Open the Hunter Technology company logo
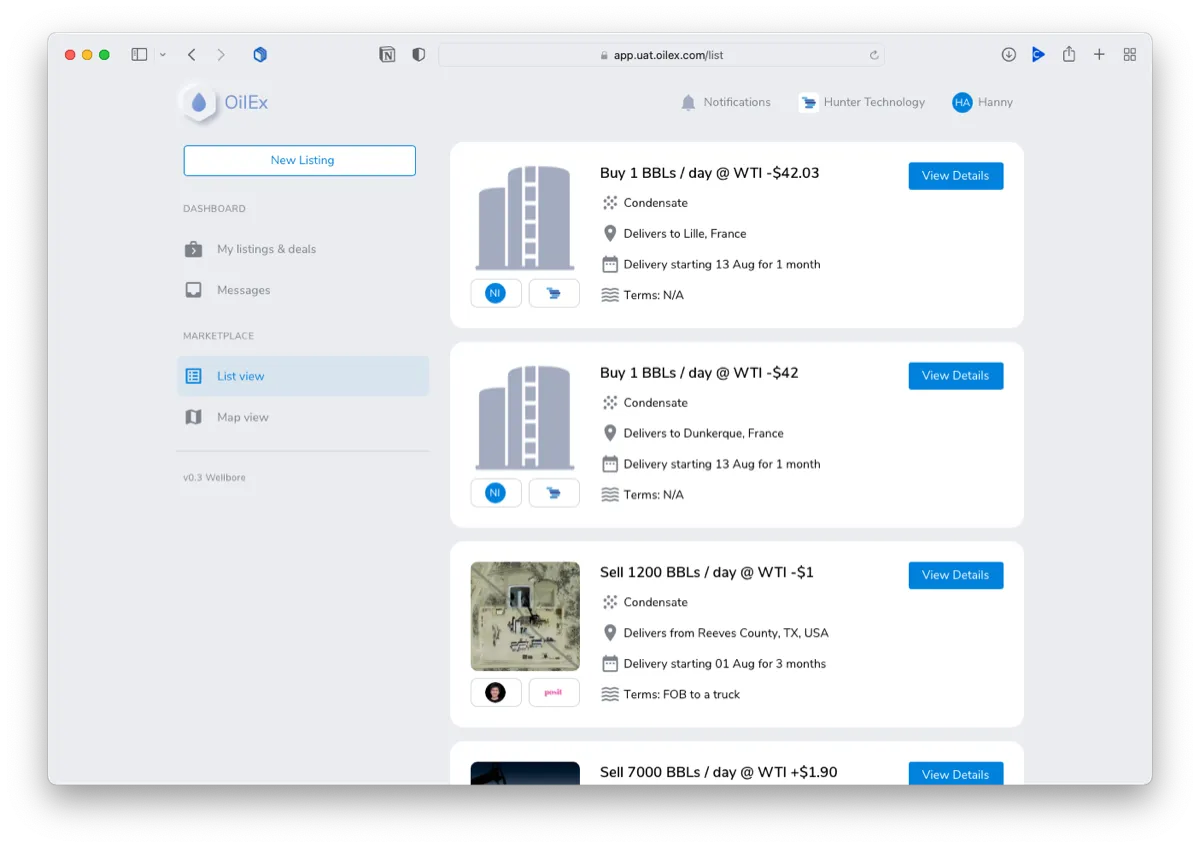Viewport: 1200px width, 849px height. coord(809,102)
